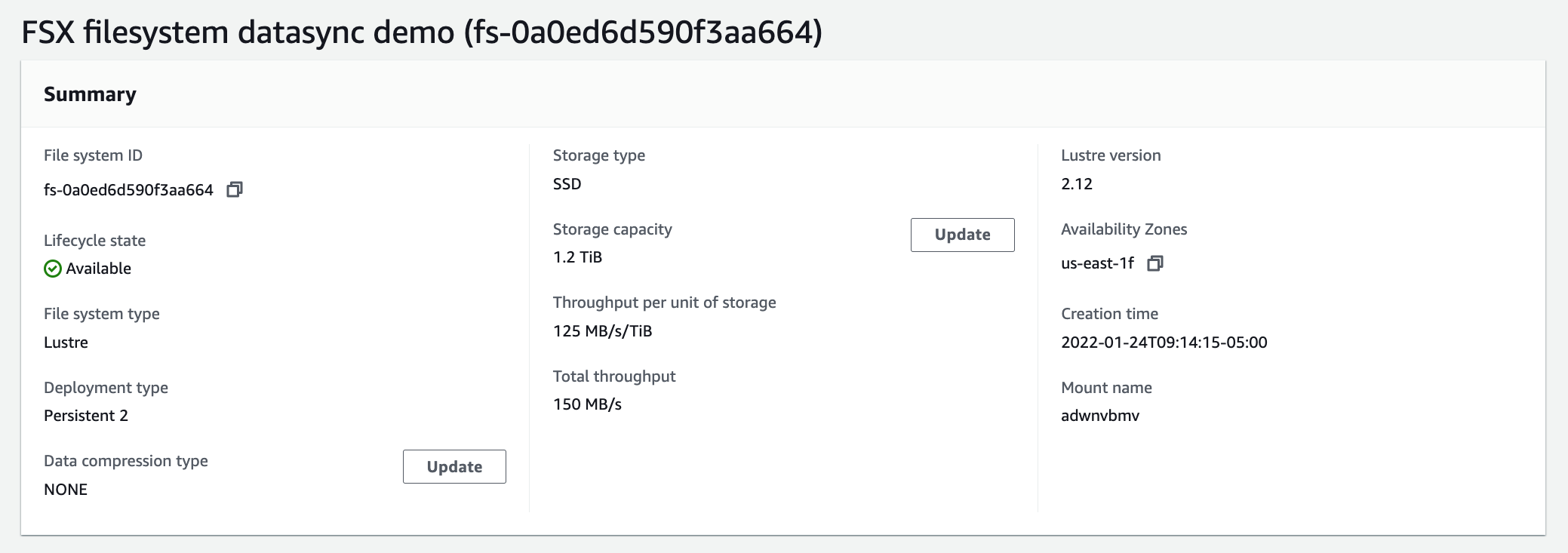
Task: Click the Persistent 2 deployment type value
Action: 86,416
